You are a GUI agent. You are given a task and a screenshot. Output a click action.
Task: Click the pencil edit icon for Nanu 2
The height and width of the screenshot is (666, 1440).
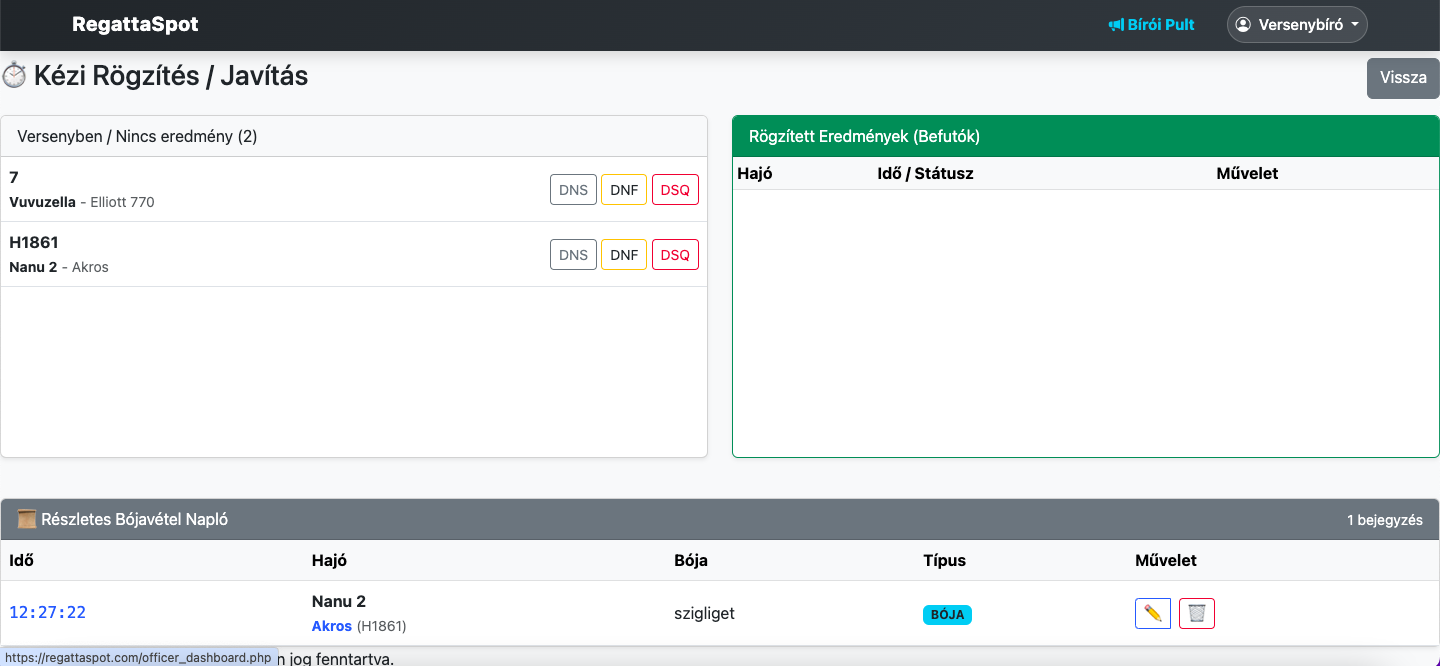[x=1152, y=613]
